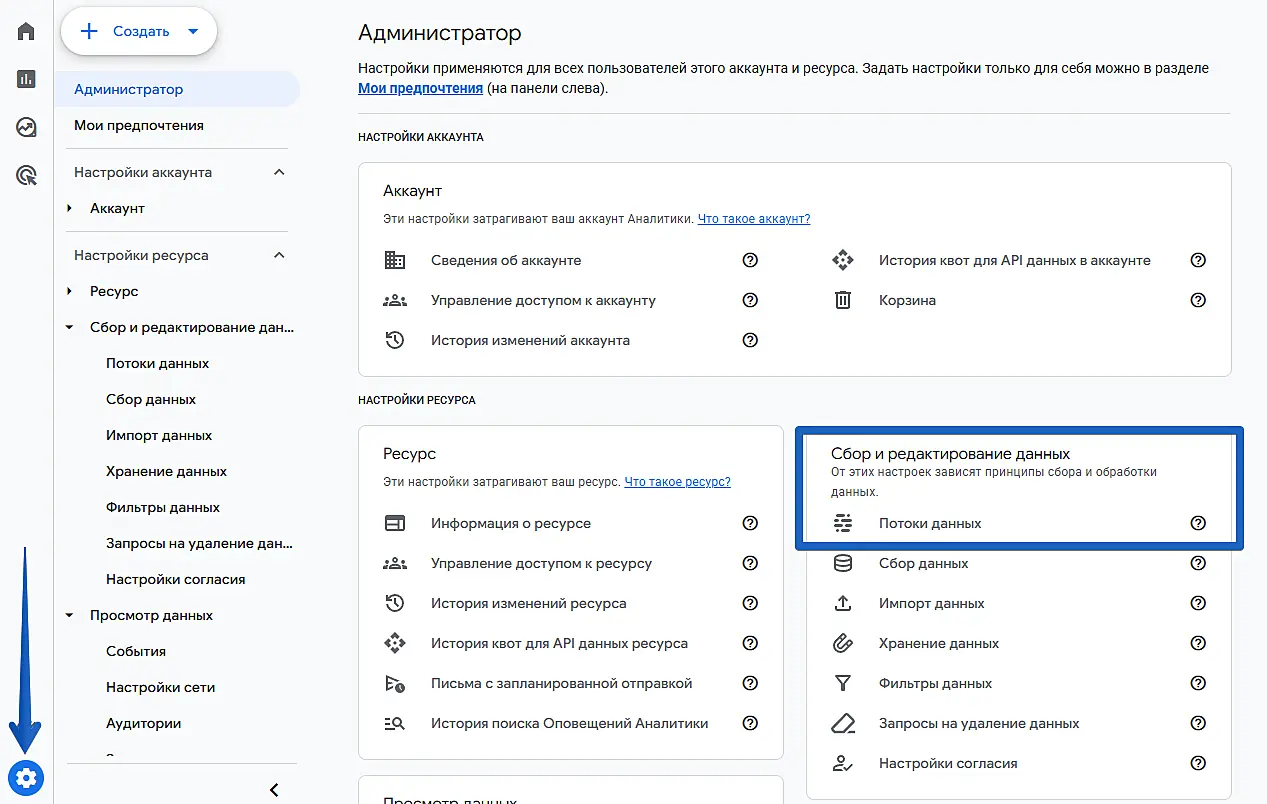Click the help icon for Хранение данных
The width and height of the screenshot is (1267, 804).
(x=1198, y=643)
